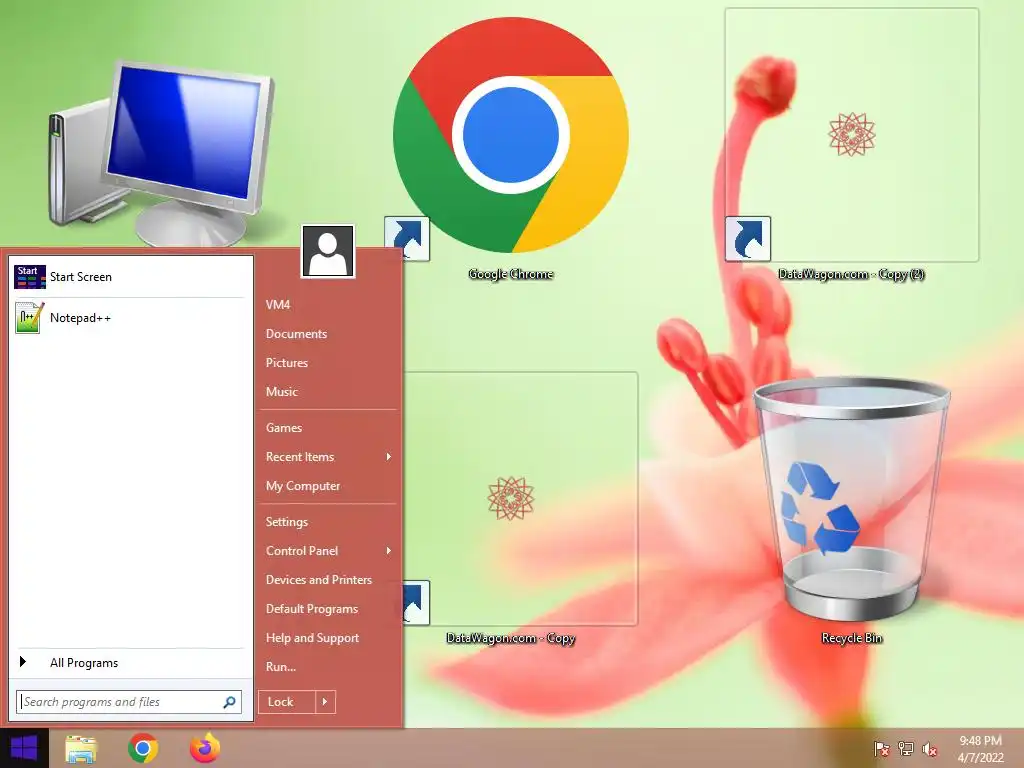Viewport: 1024px width, 768px height.
Task: Click the Notepad++ icon in start menu
Action: (x=29, y=318)
